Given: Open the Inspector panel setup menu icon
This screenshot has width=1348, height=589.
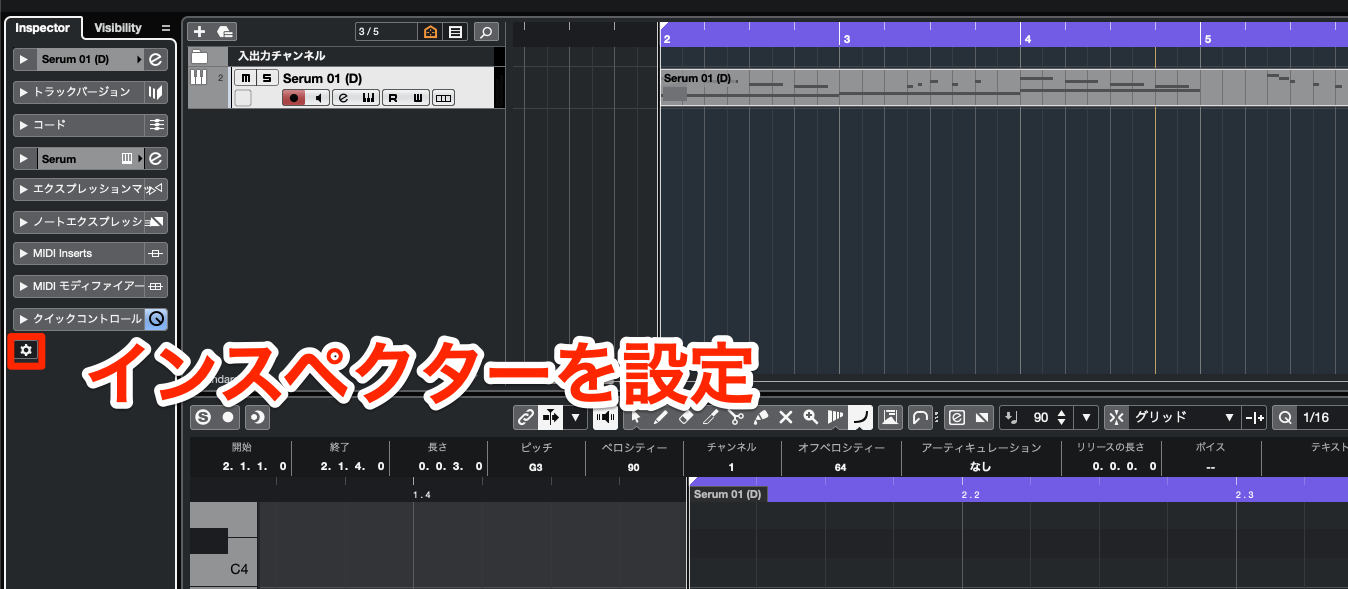Looking at the screenshot, I should coord(166,28).
